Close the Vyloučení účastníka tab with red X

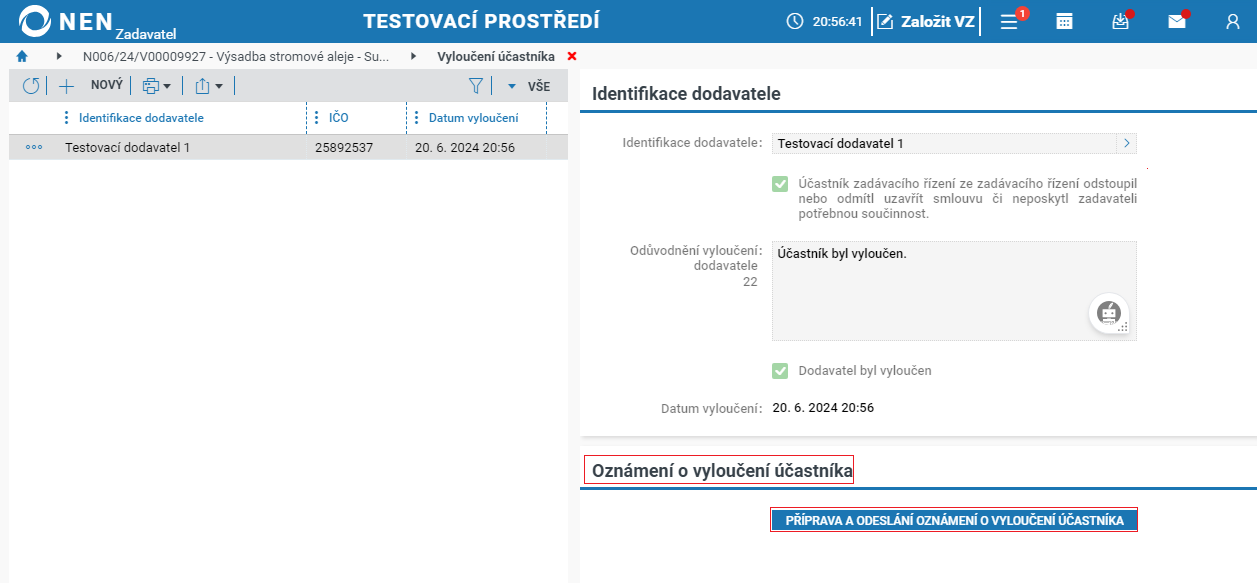[x=572, y=56]
